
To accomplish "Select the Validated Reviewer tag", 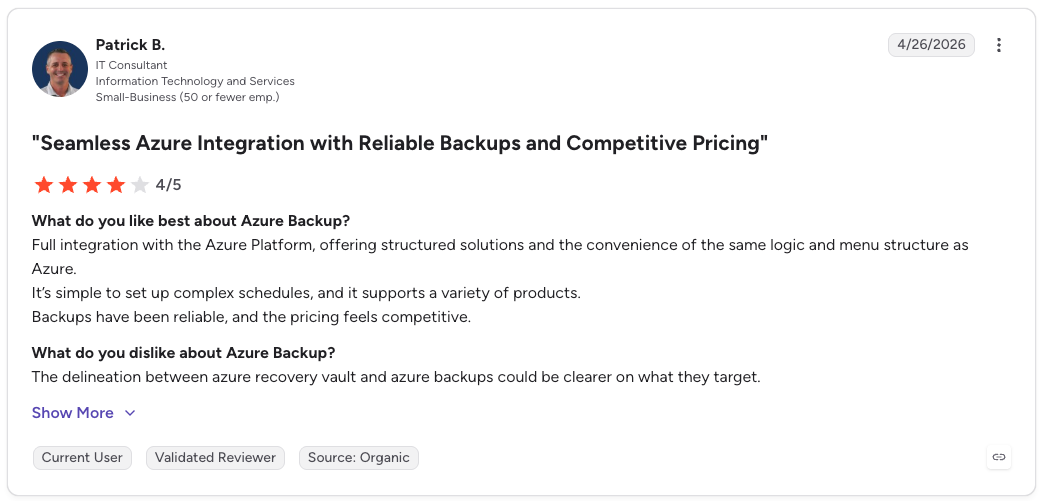I will coord(215,458).
